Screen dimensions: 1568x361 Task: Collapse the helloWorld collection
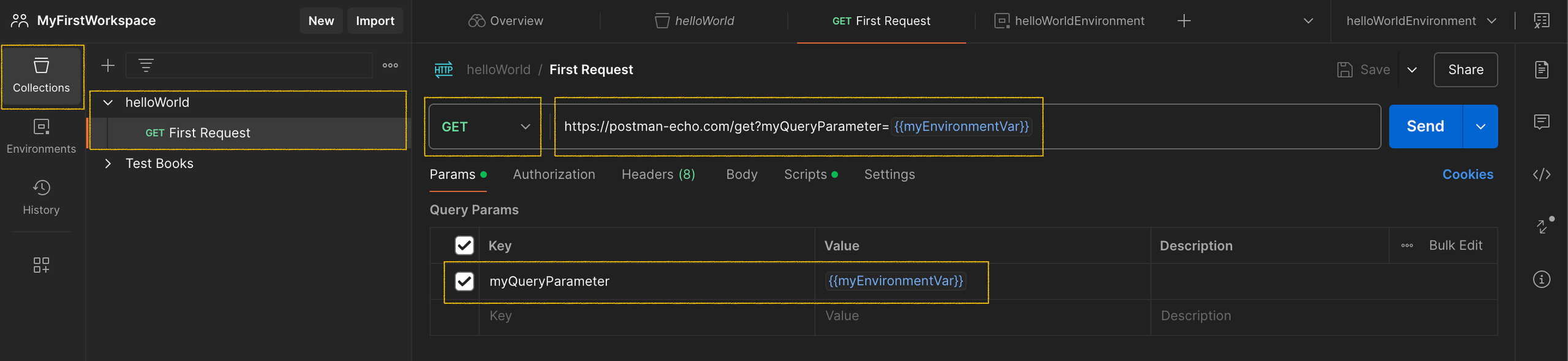[108, 103]
